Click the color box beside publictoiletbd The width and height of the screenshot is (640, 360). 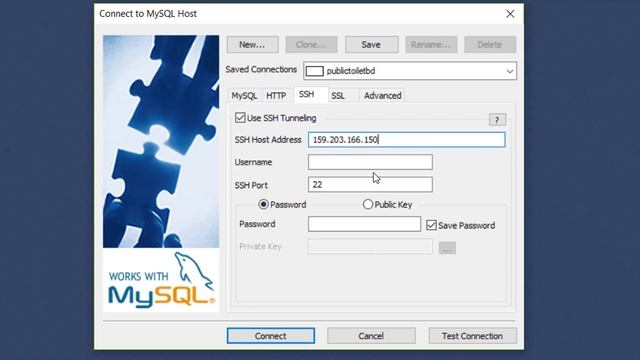tap(314, 71)
